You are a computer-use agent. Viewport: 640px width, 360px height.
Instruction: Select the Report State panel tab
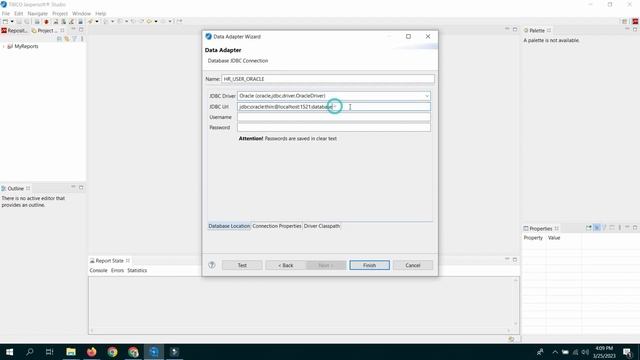109,260
